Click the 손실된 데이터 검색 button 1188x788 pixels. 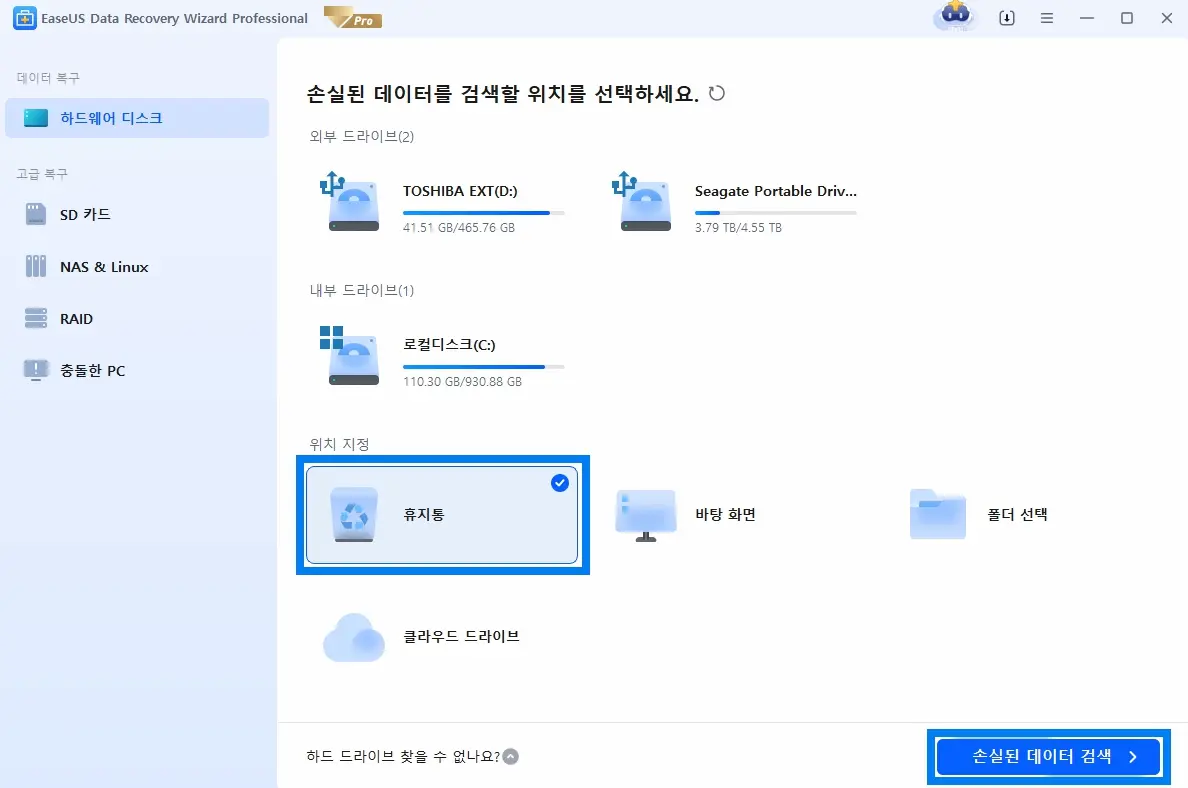point(1047,757)
